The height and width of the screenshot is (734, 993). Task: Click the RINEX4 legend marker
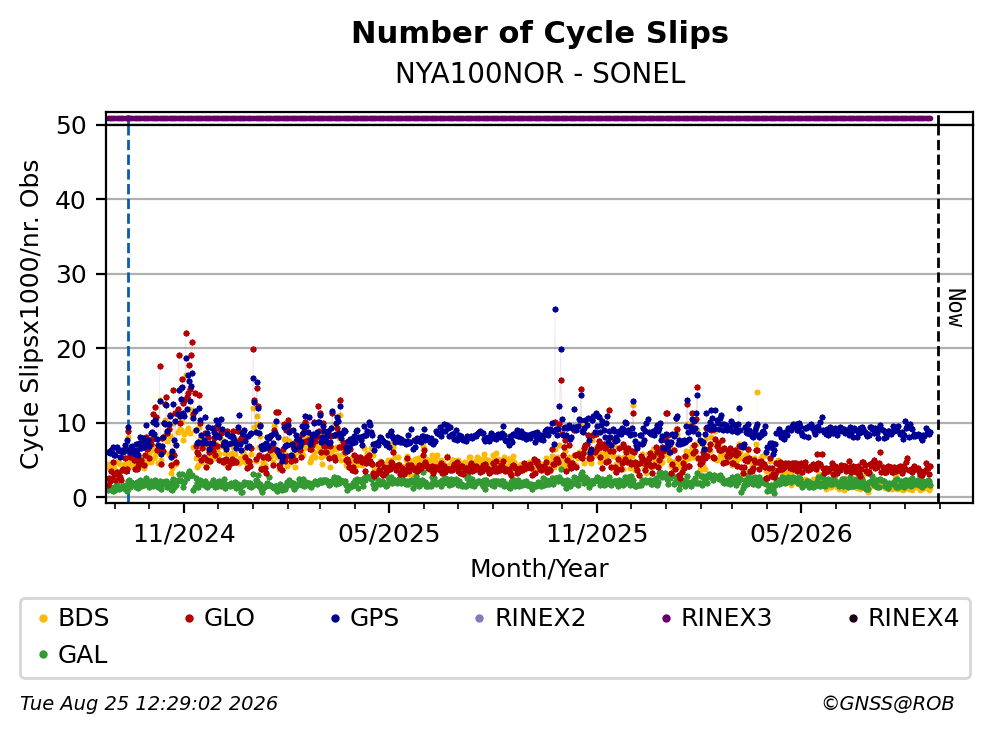853,618
